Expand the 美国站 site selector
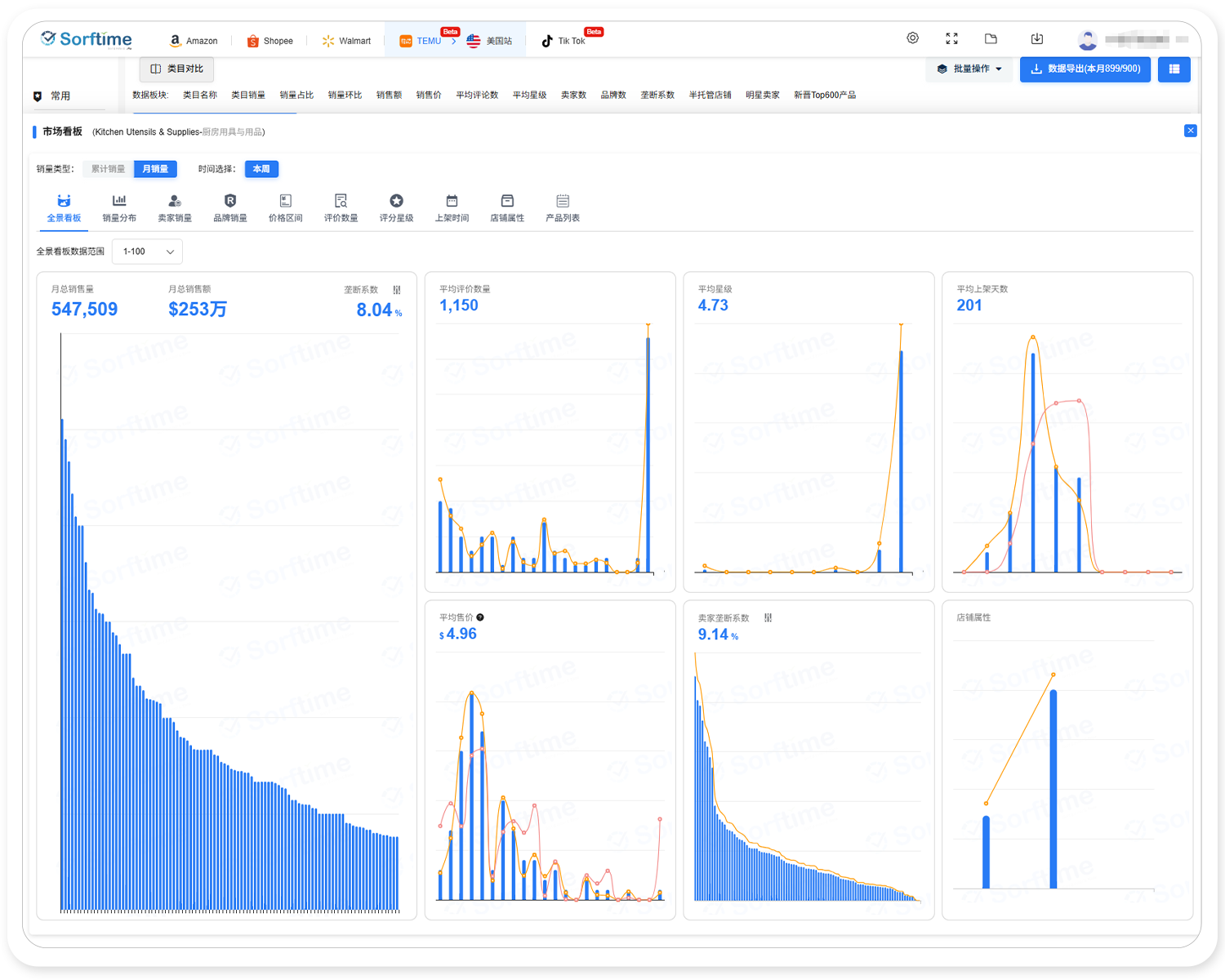The width and height of the screenshot is (1225, 980). 490,41
